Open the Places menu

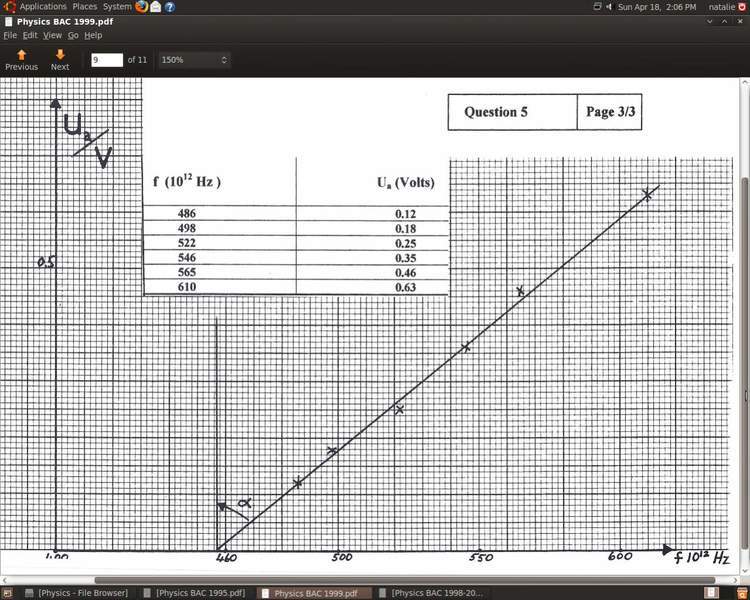[85, 7]
